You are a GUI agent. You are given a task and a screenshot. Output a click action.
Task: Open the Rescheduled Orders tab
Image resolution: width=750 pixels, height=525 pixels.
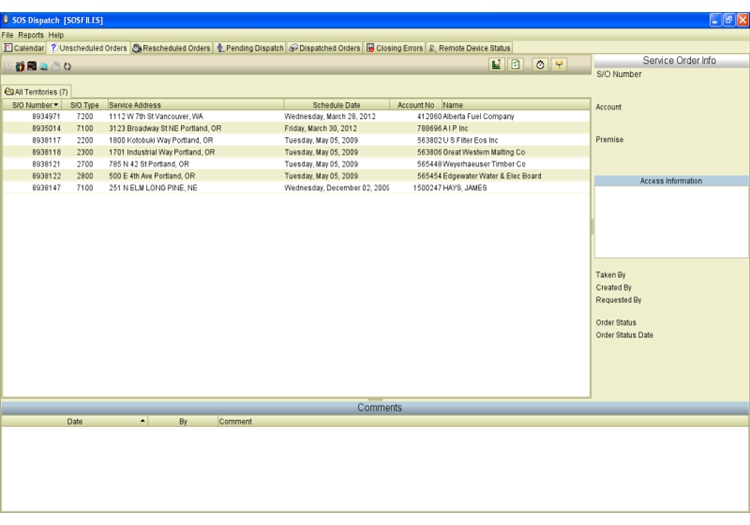click(171, 48)
